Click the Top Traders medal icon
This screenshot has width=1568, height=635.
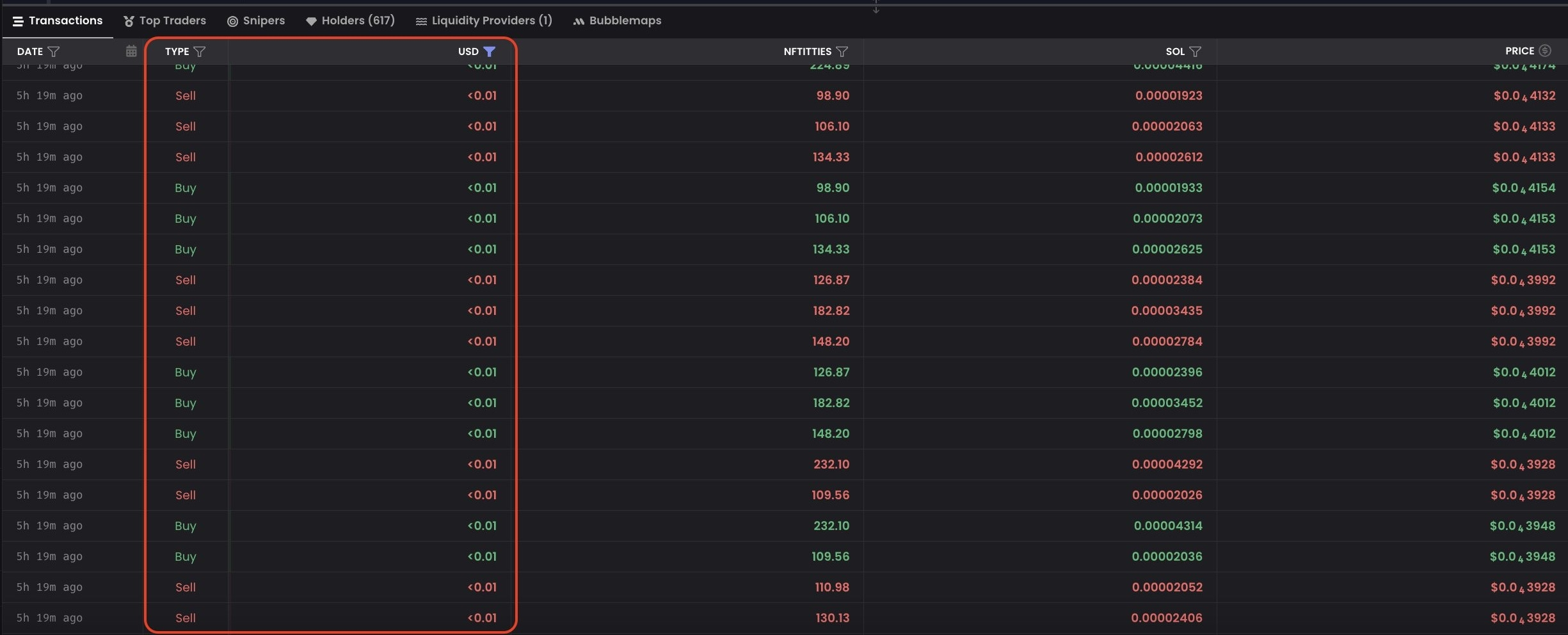[x=129, y=21]
